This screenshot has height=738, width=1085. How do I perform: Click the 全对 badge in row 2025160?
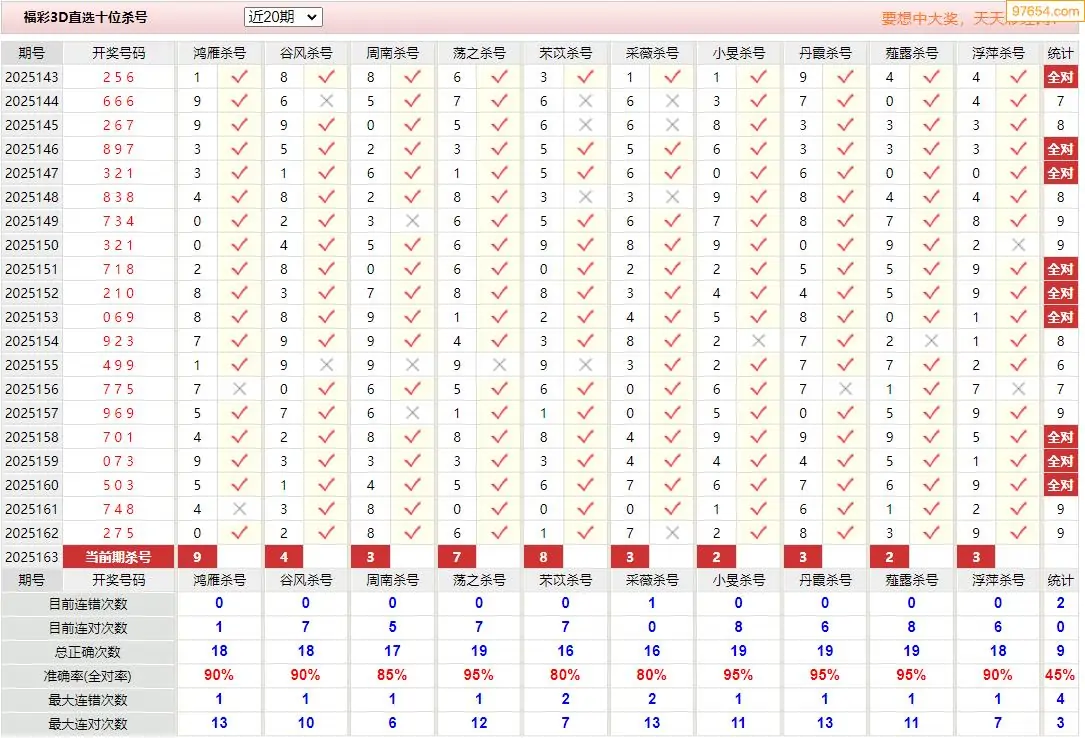coord(1060,485)
